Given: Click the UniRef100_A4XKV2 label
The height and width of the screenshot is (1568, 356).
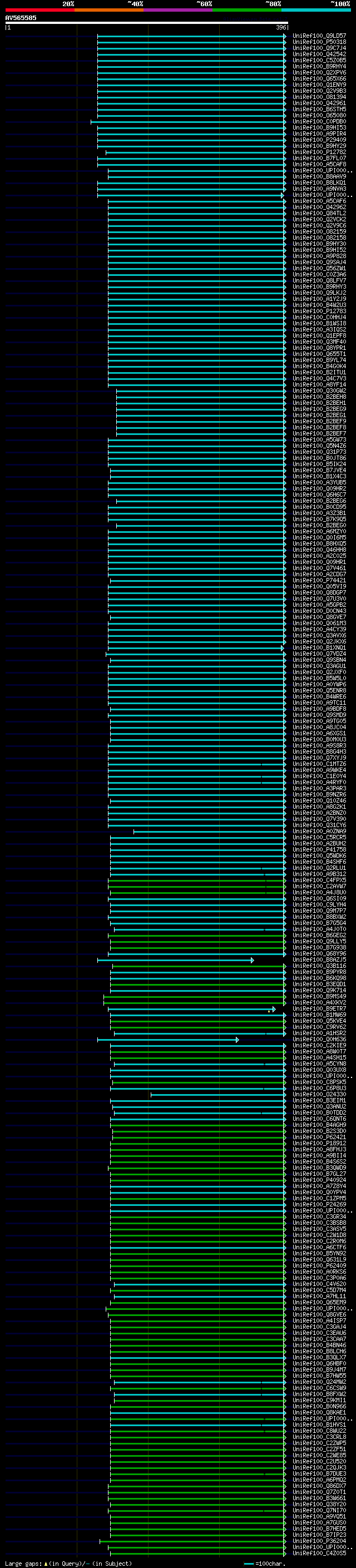Looking at the screenshot, I should click(x=319, y=1002).
